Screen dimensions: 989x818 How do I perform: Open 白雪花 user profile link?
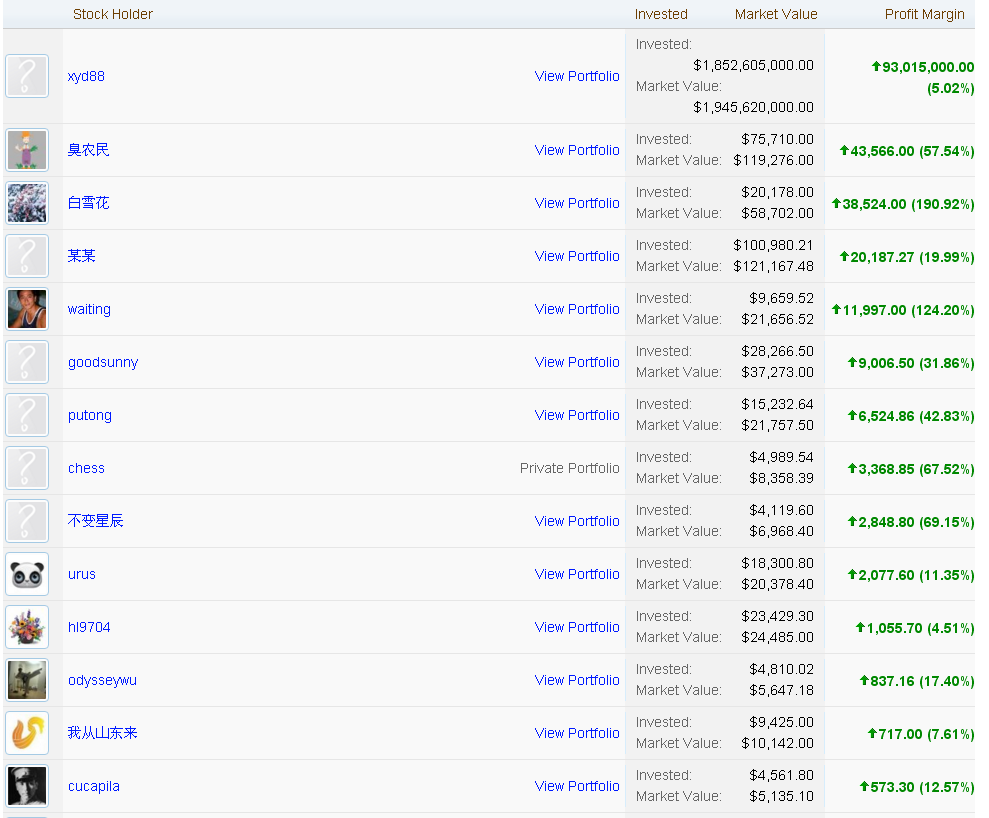(x=88, y=203)
